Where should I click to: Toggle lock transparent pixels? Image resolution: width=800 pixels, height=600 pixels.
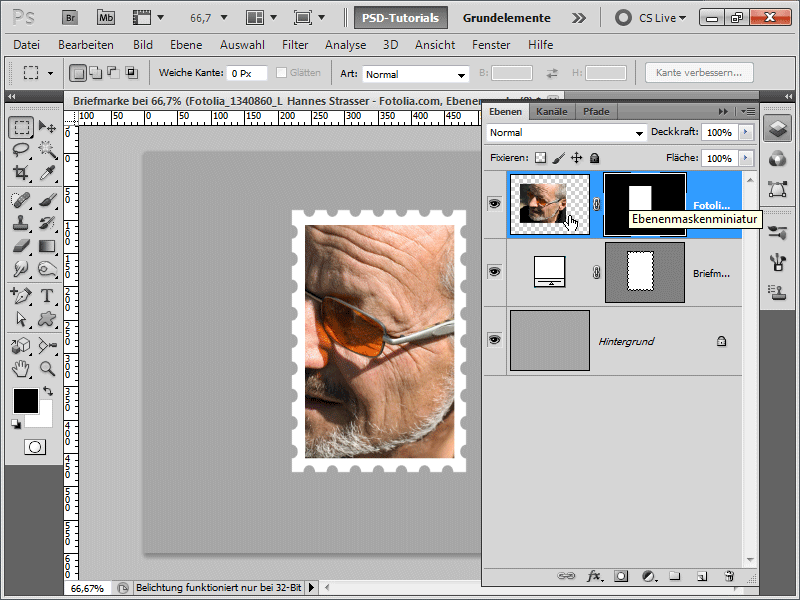(540, 158)
